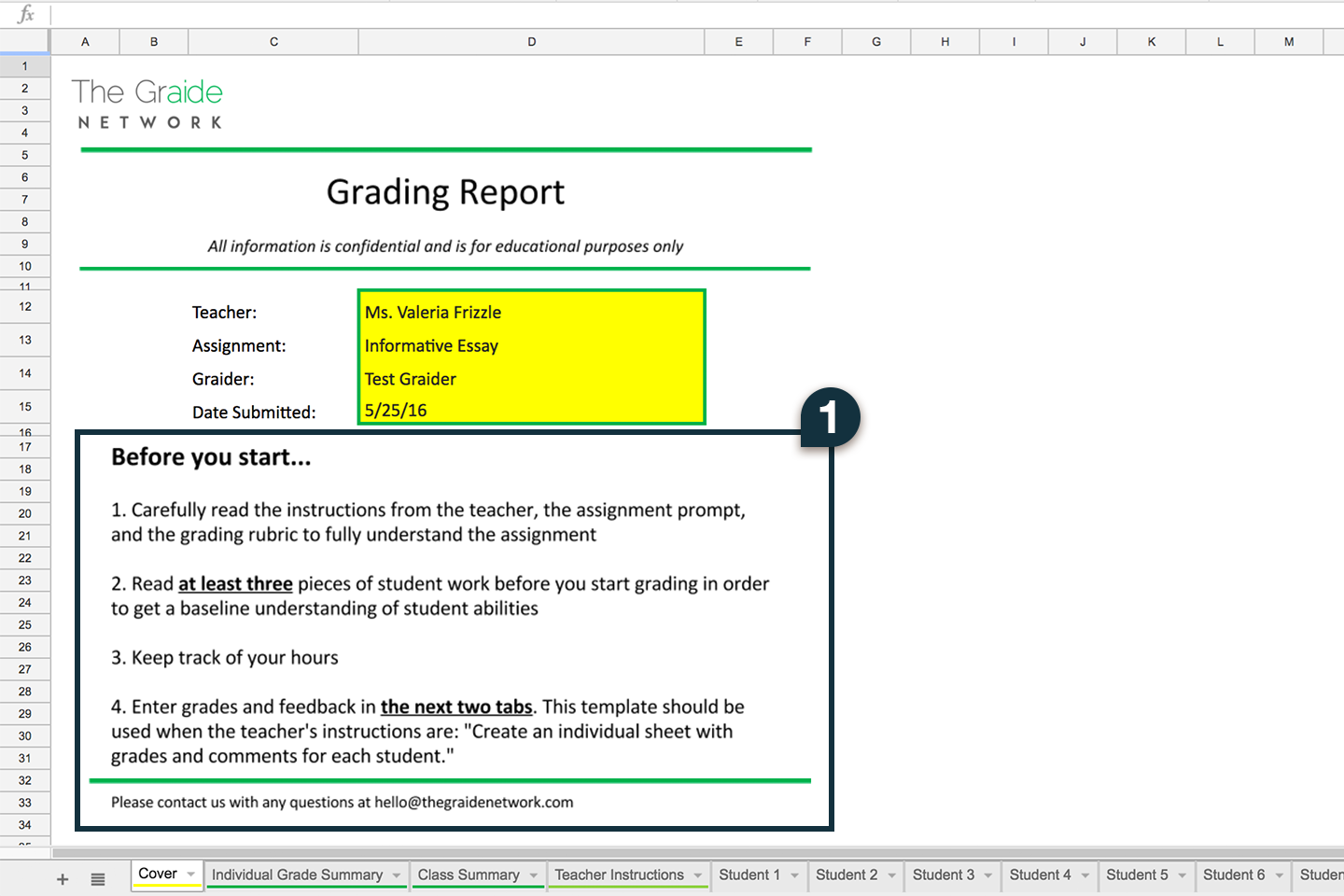Viewport: 1344px width, 896px height.
Task: Open the Class Summary tab dropdown arrow
Action: (534, 875)
